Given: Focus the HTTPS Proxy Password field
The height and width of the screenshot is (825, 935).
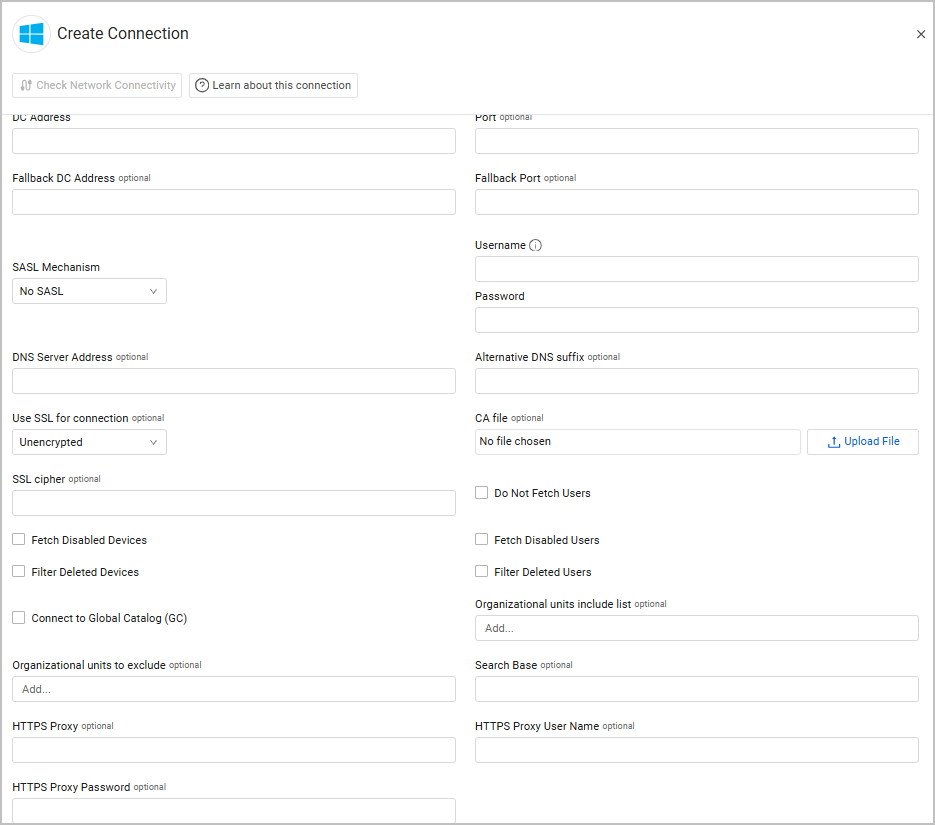Looking at the screenshot, I should pyautogui.click(x=234, y=811).
